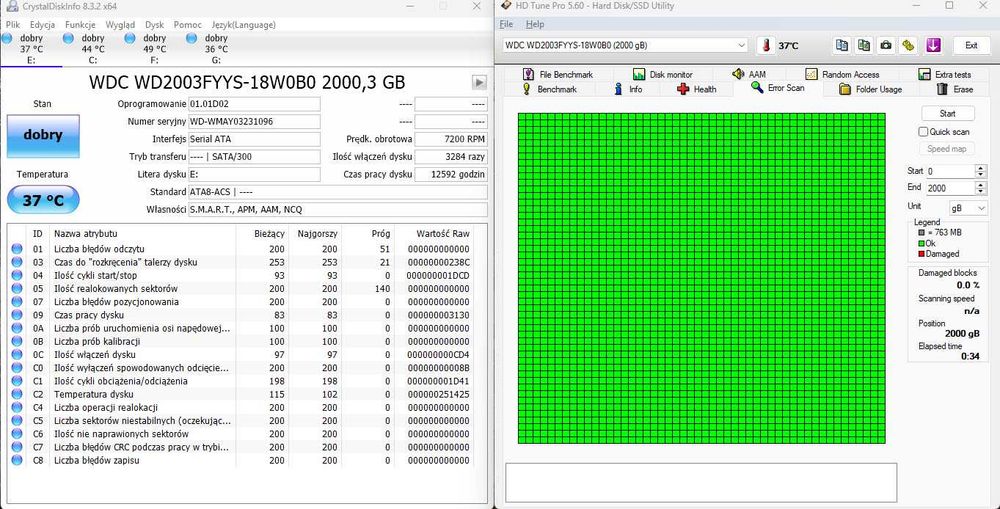
Task: Click status orb for attribute C2 temperature
Action: (x=17, y=394)
